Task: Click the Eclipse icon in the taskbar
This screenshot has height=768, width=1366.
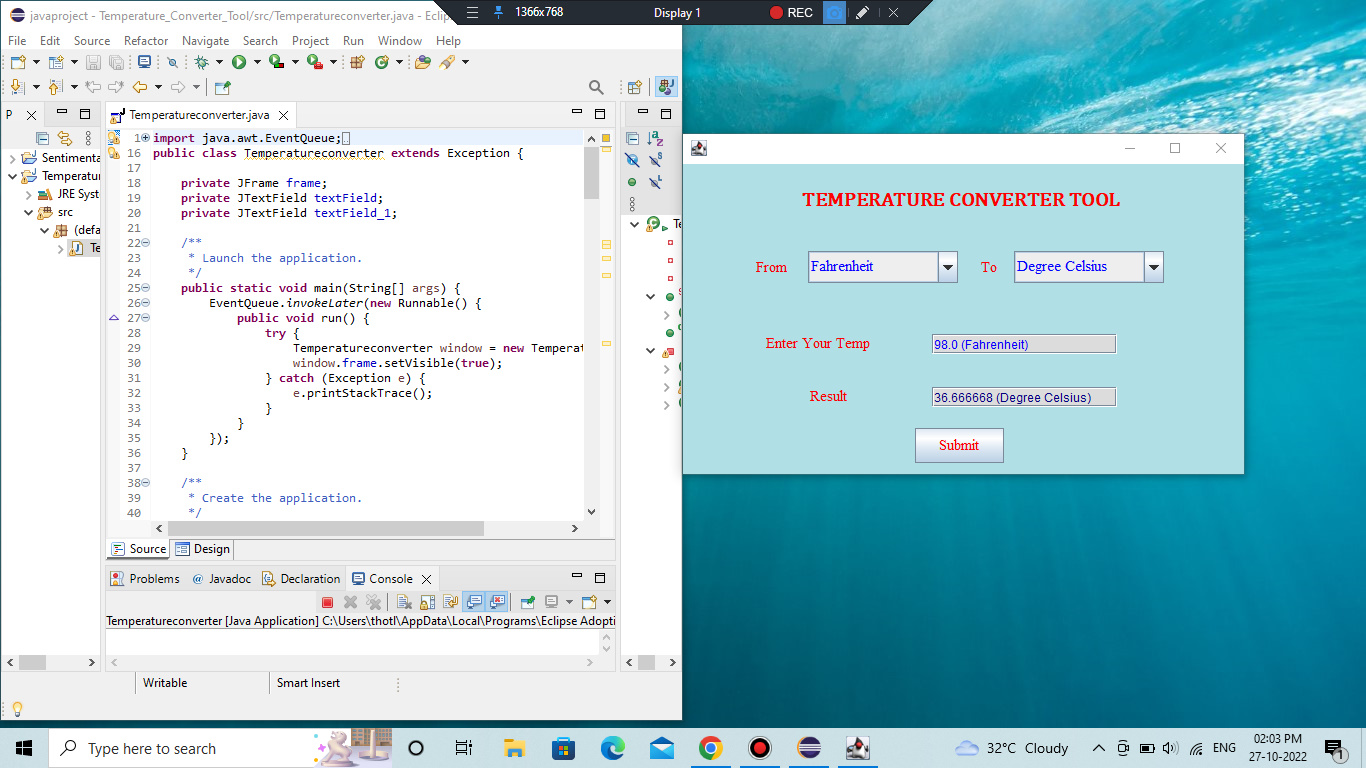Action: pos(809,748)
